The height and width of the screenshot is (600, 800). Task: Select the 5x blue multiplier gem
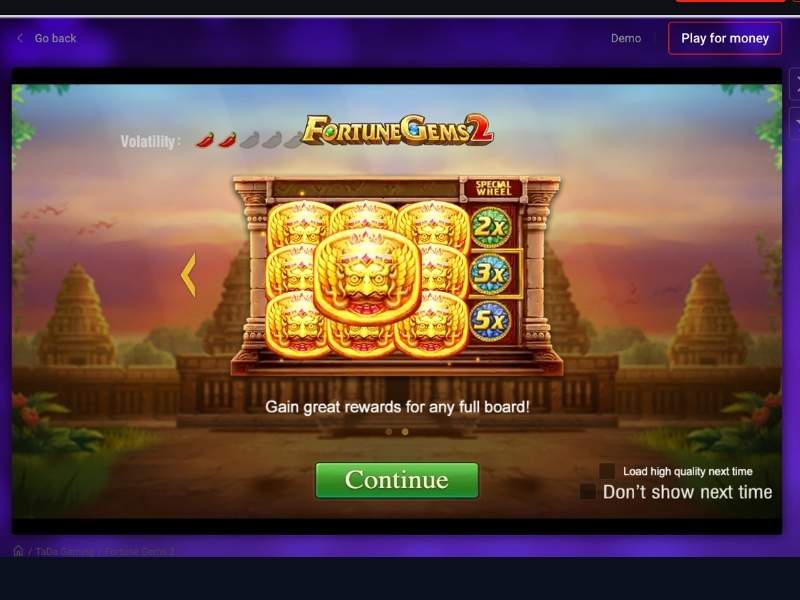click(x=490, y=320)
